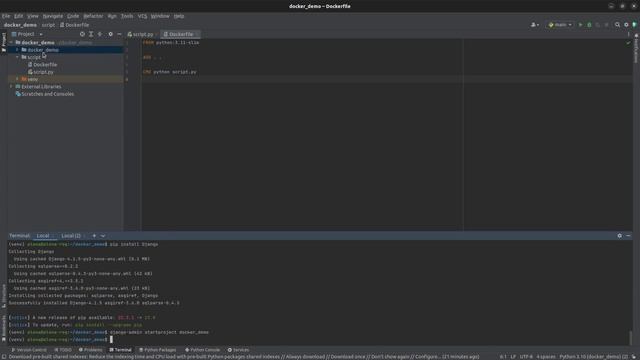Click the Debug bug icon
Viewport: 640px width, 360px height.
click(x=589, y=25)
